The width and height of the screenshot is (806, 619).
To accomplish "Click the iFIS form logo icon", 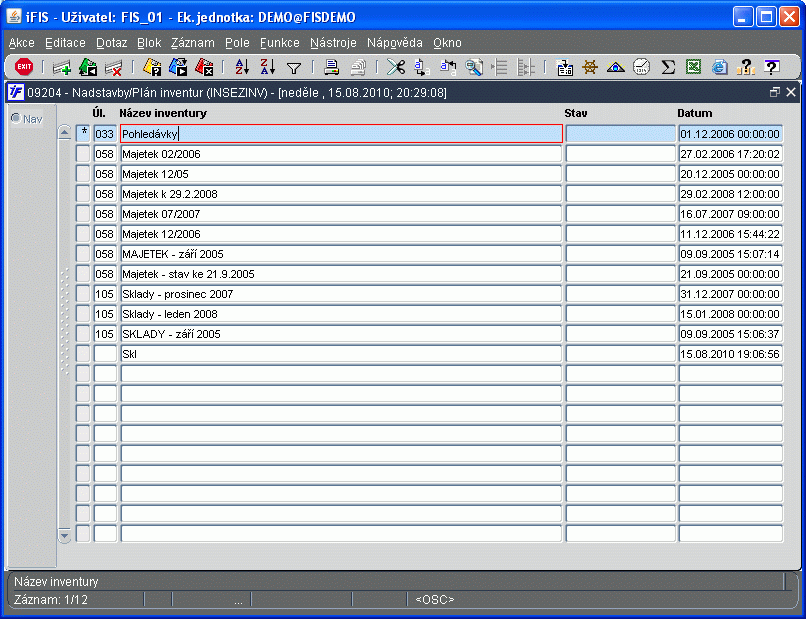I will (x=16, y=93).
